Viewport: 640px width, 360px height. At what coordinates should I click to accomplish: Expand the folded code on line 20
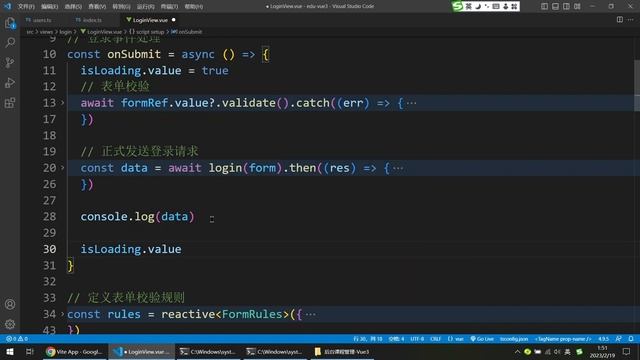[x=62, y=167]
